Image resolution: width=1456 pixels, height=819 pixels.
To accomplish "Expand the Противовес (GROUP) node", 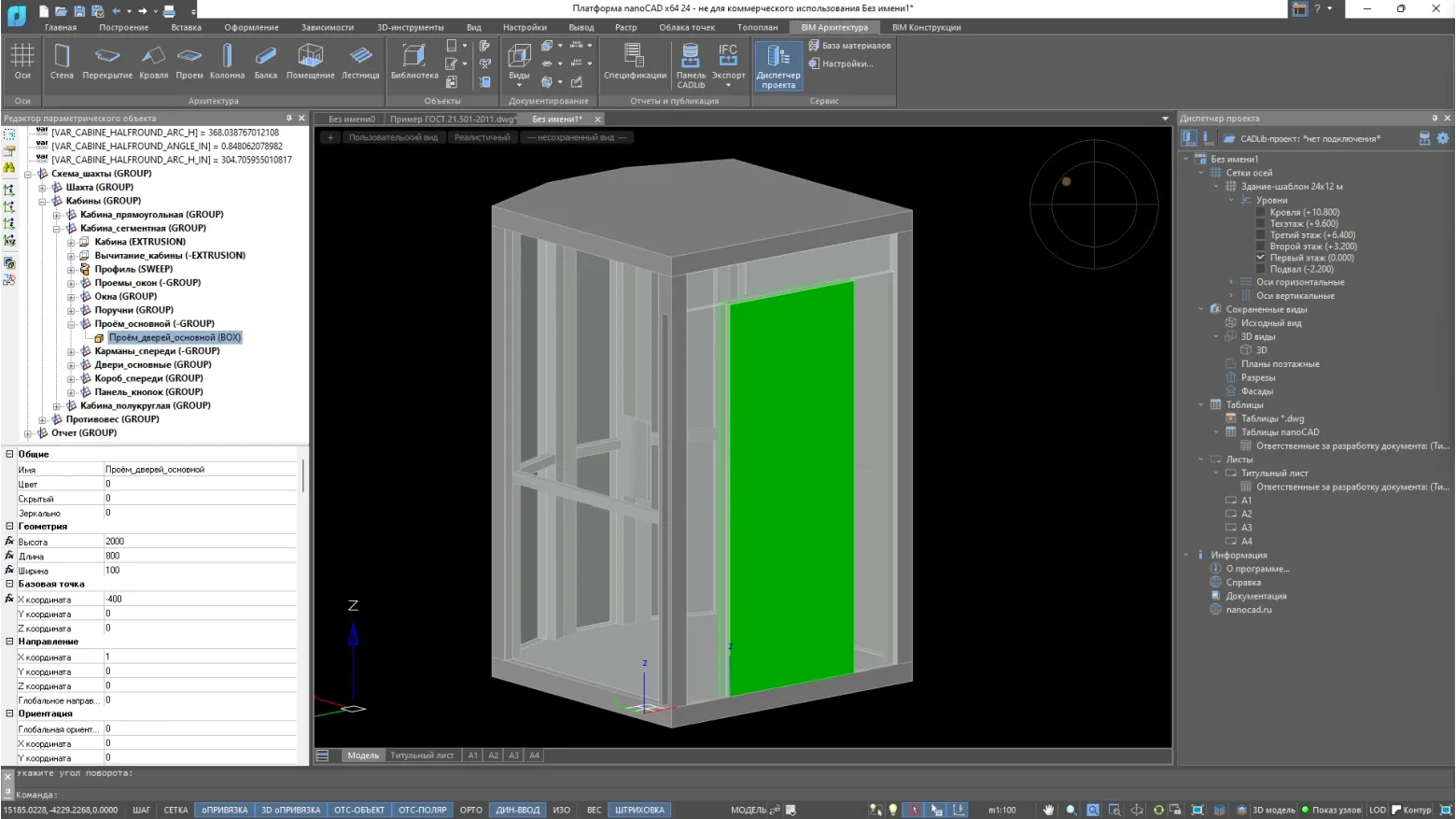I will tap(42, 419).
